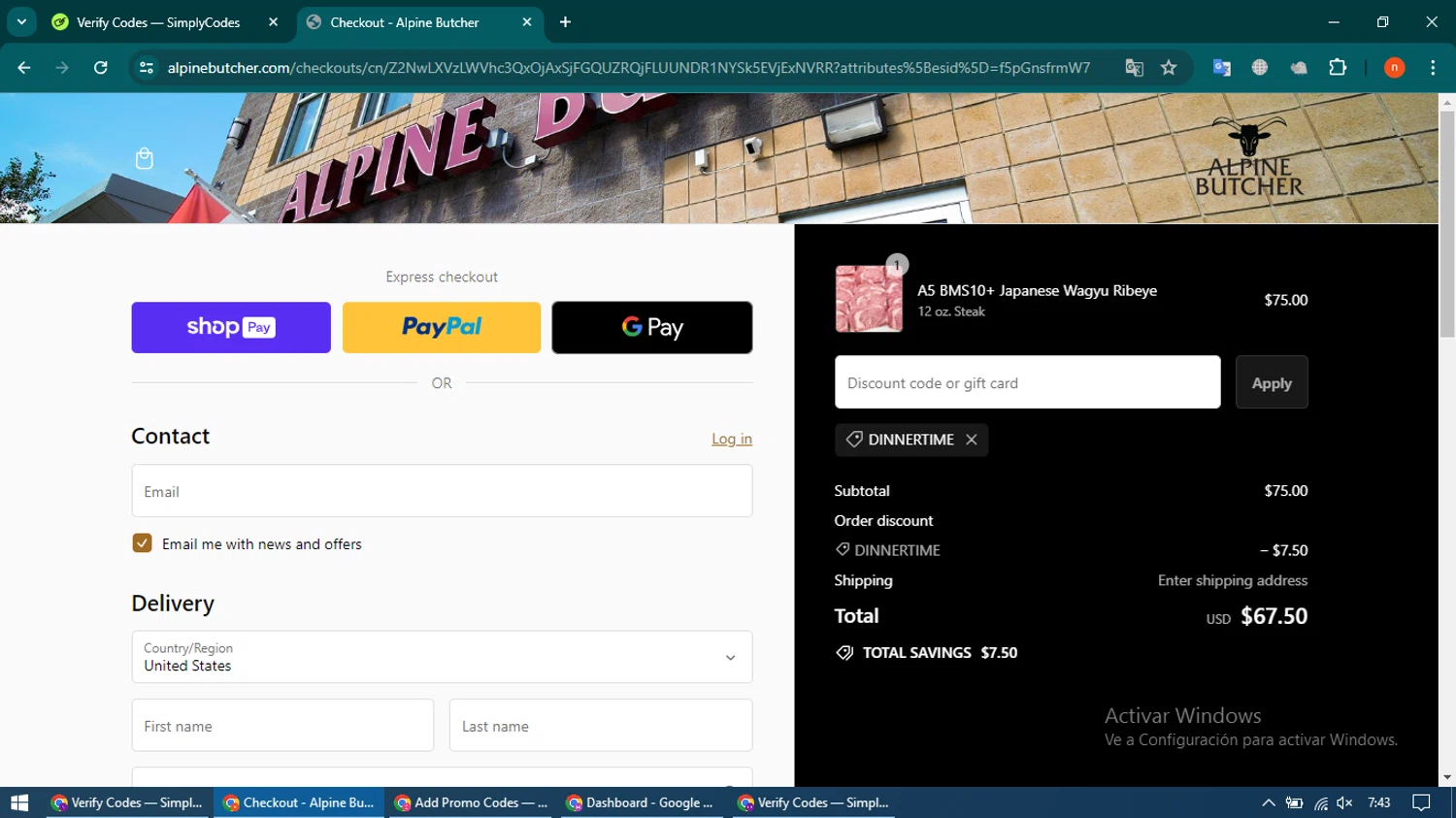The width and height of the screenshot is (1456, 818).
Task: Click the Total $67.50 amount
Action: (x=1274, y=616)
